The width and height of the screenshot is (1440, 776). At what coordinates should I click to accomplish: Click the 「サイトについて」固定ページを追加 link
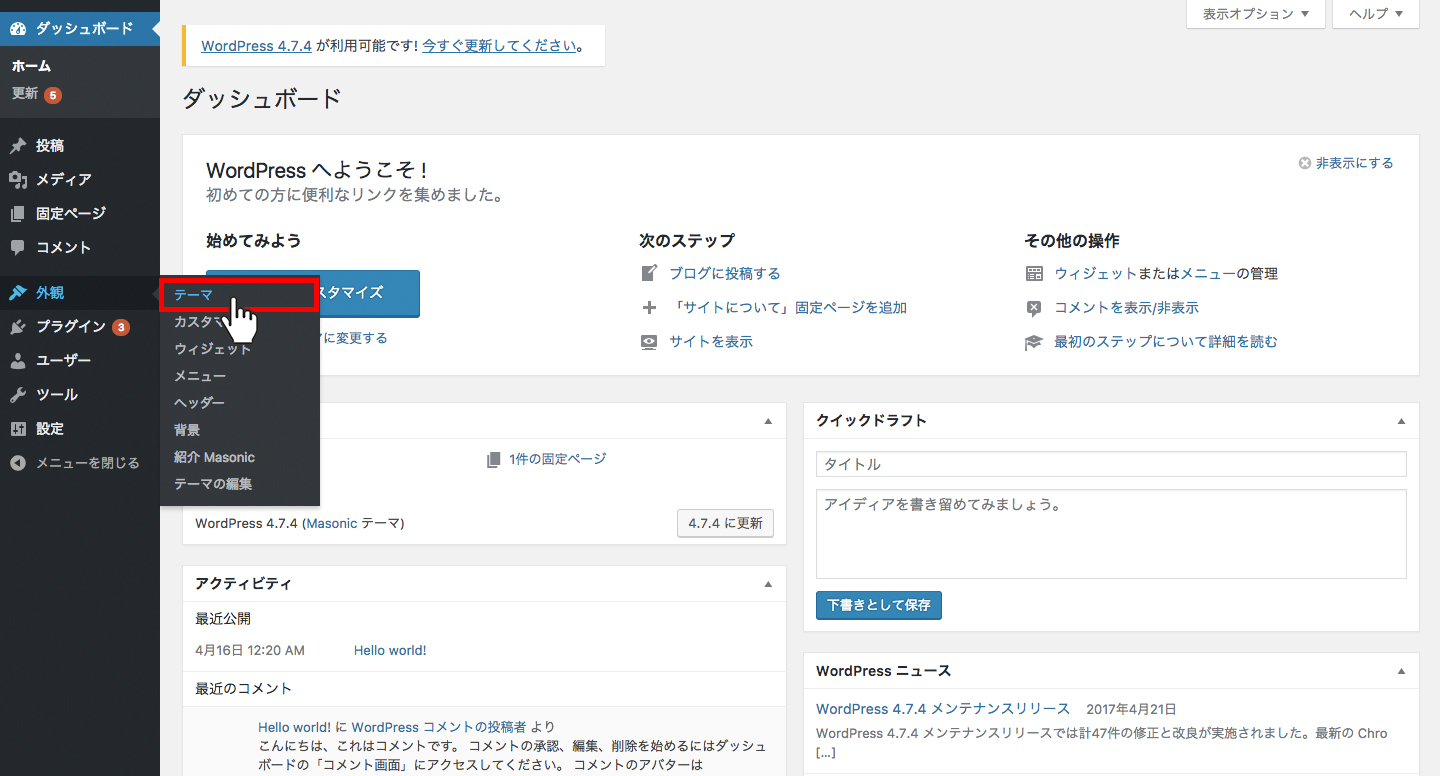(788, 308)
